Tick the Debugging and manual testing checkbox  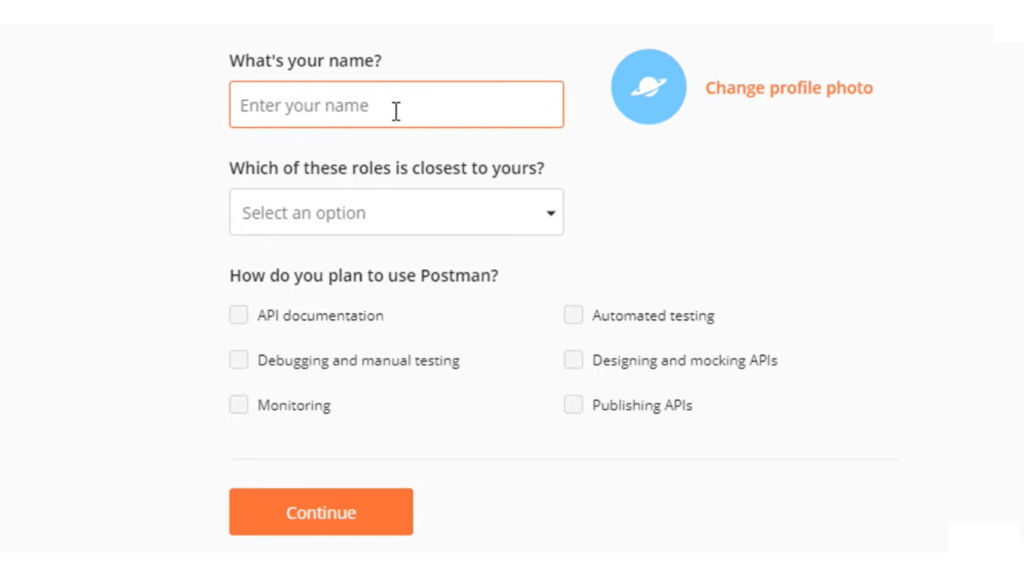[239, 360]
